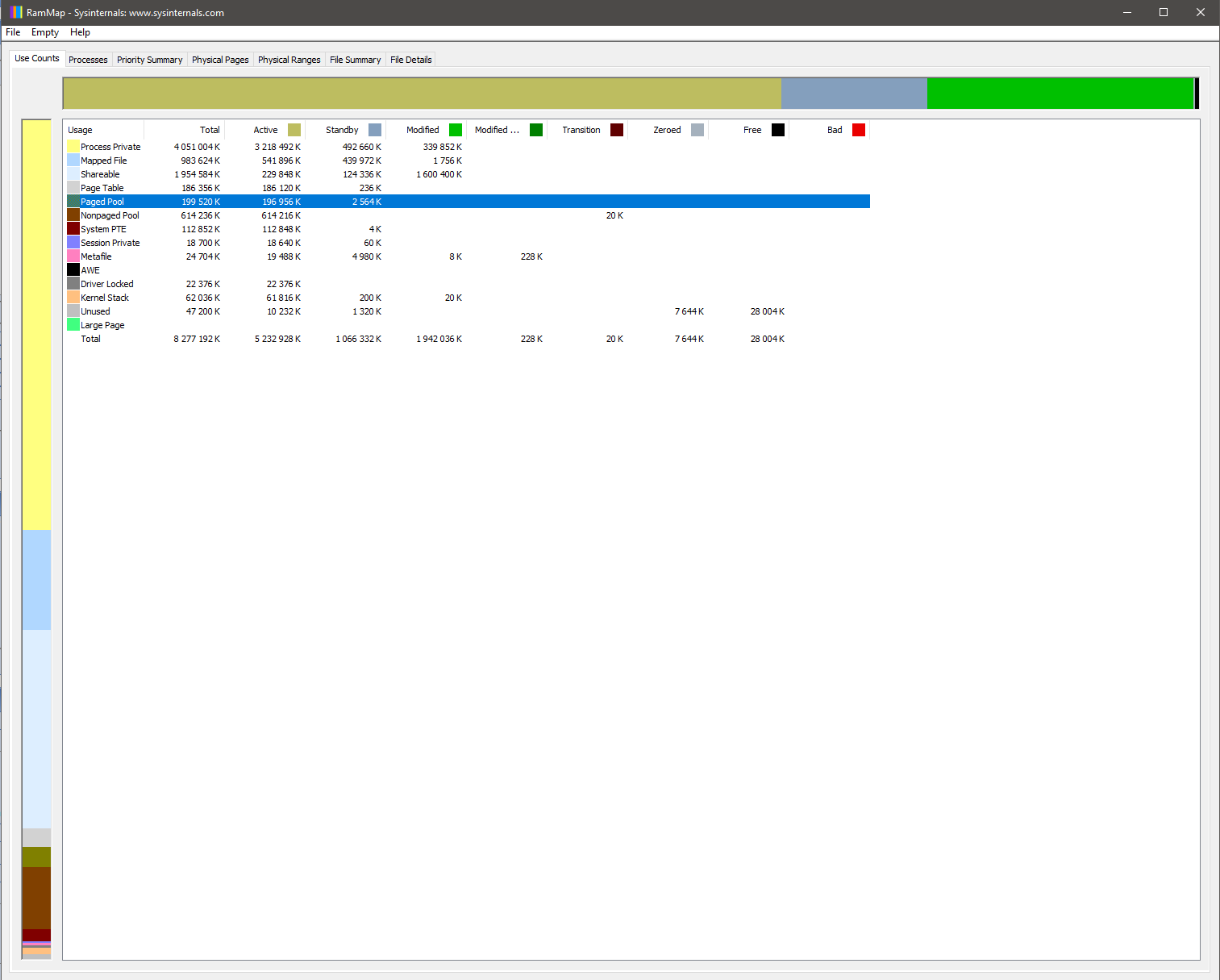Switch to the Priority Summary tab
Image resolution: width=1220 pixels, height=980 pixels.
point(149,60)
